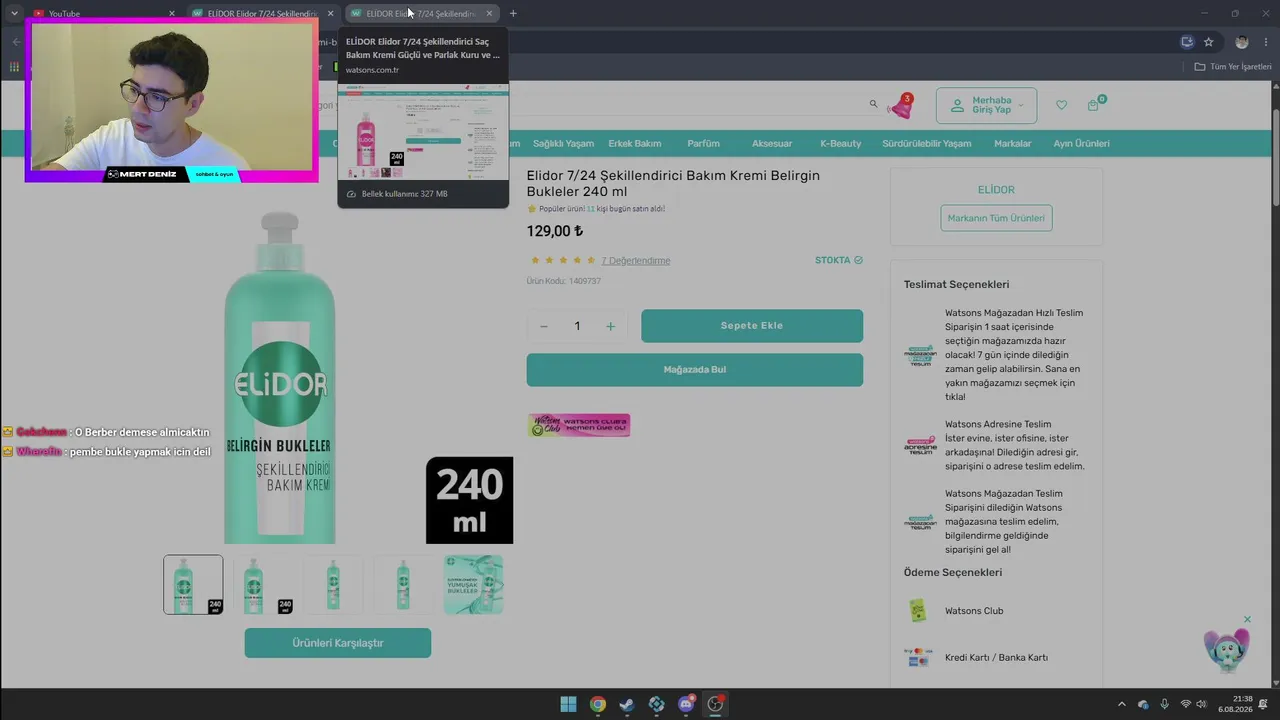Viewport: 1280px width, 720px height.
Task: Open the ELİDOR brand link
Action: pyautogui.click(x=996, y=190)
